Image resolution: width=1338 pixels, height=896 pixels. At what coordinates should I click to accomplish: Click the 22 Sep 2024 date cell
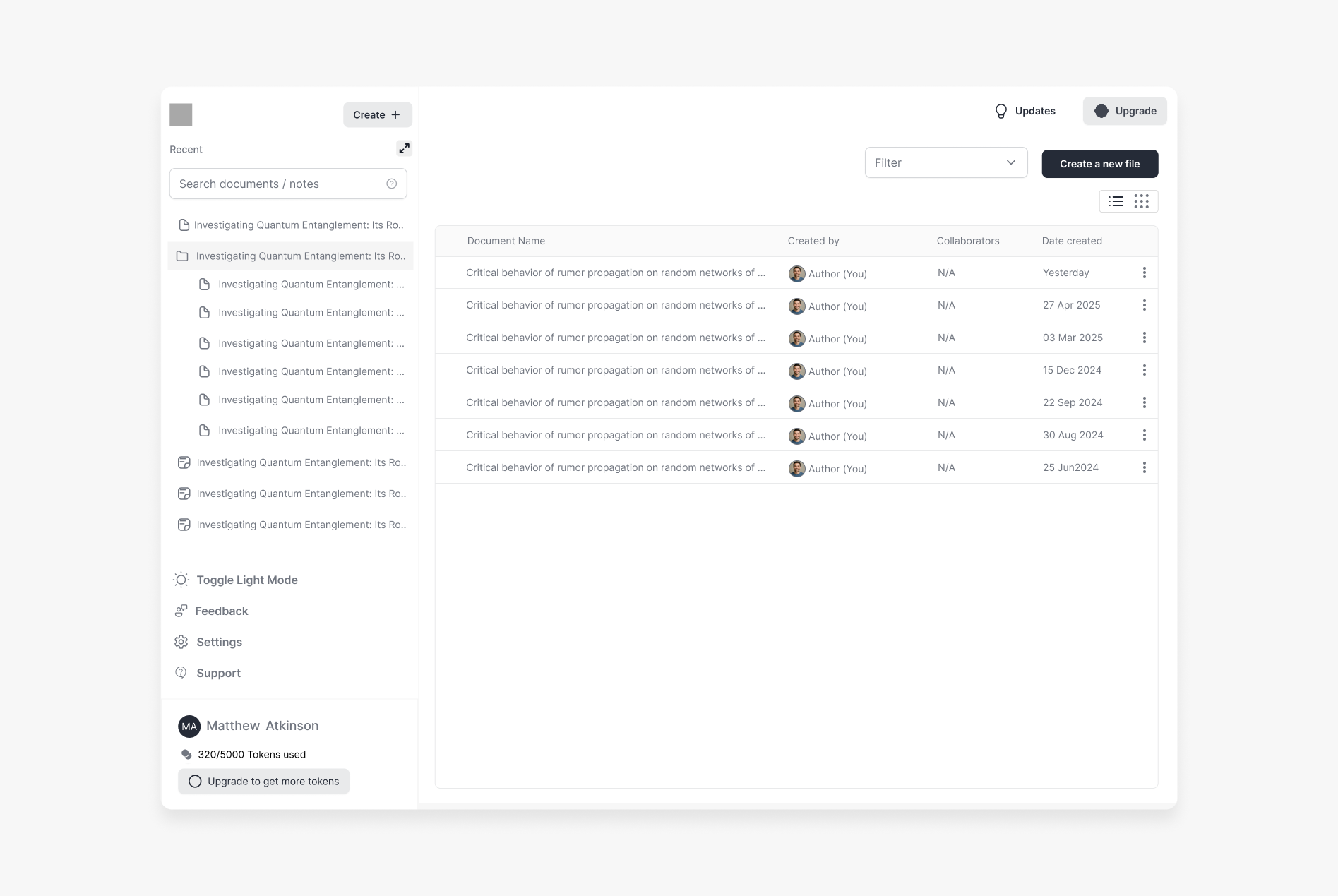click(x=1073, y=402)
